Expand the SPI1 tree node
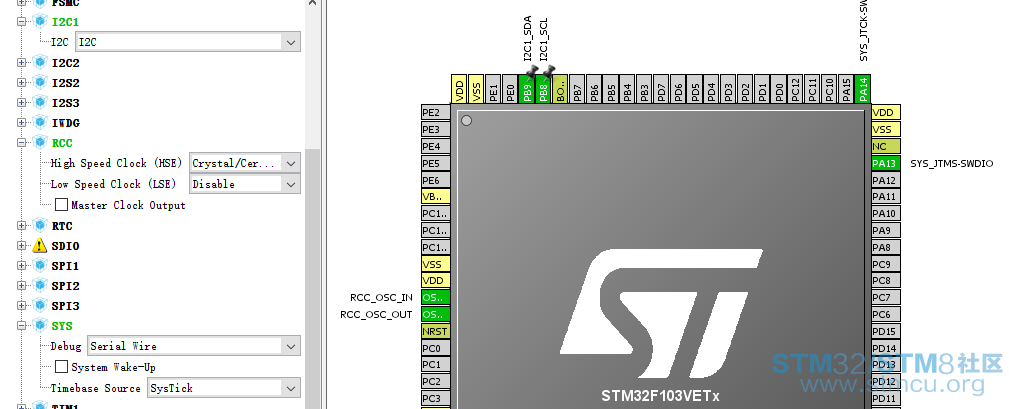The width and height of the screenshot is (1009, 409). [x=21, y=266]
